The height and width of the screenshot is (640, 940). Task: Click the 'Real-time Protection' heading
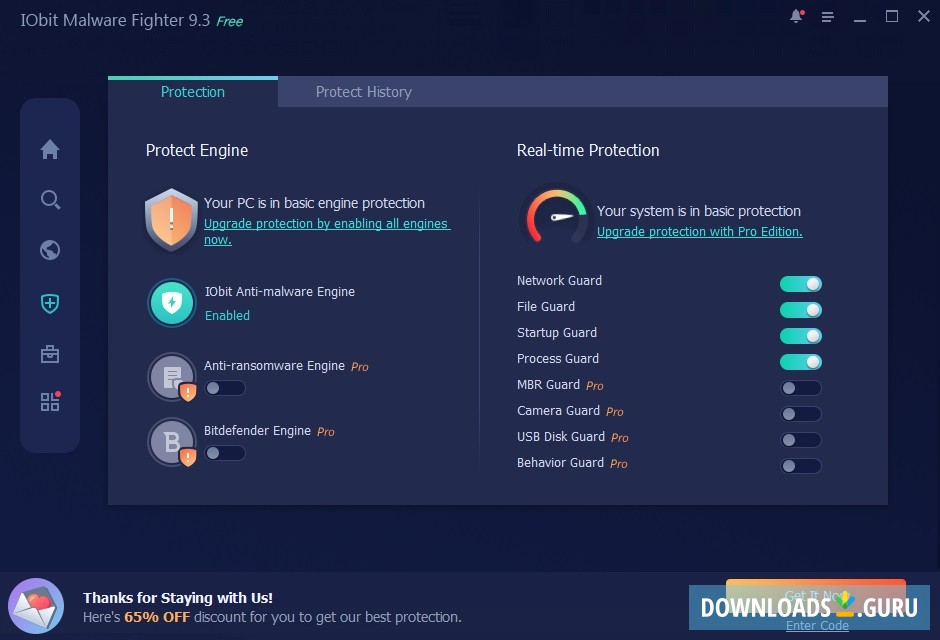588,150
